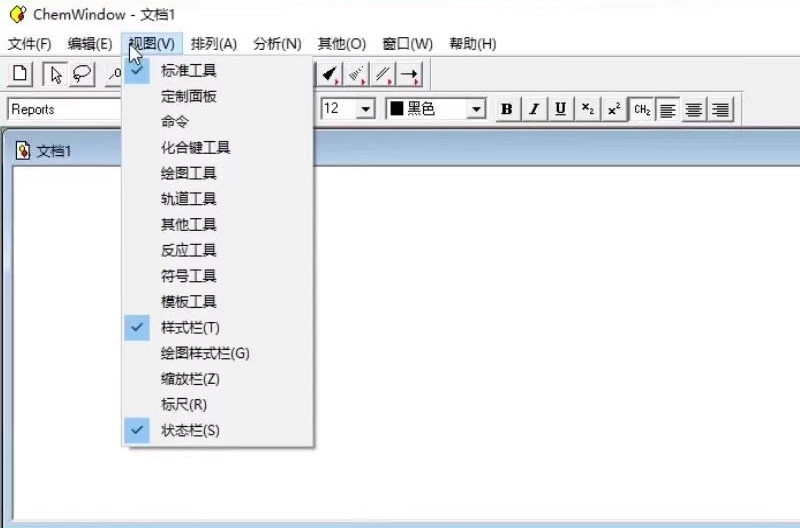Open the 其他(O) menu
800x528 pixels.
coord(341,44)
